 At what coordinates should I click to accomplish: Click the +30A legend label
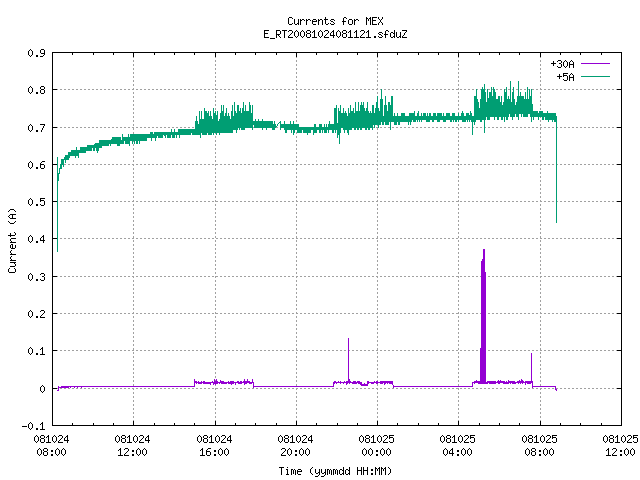[562, 64]
